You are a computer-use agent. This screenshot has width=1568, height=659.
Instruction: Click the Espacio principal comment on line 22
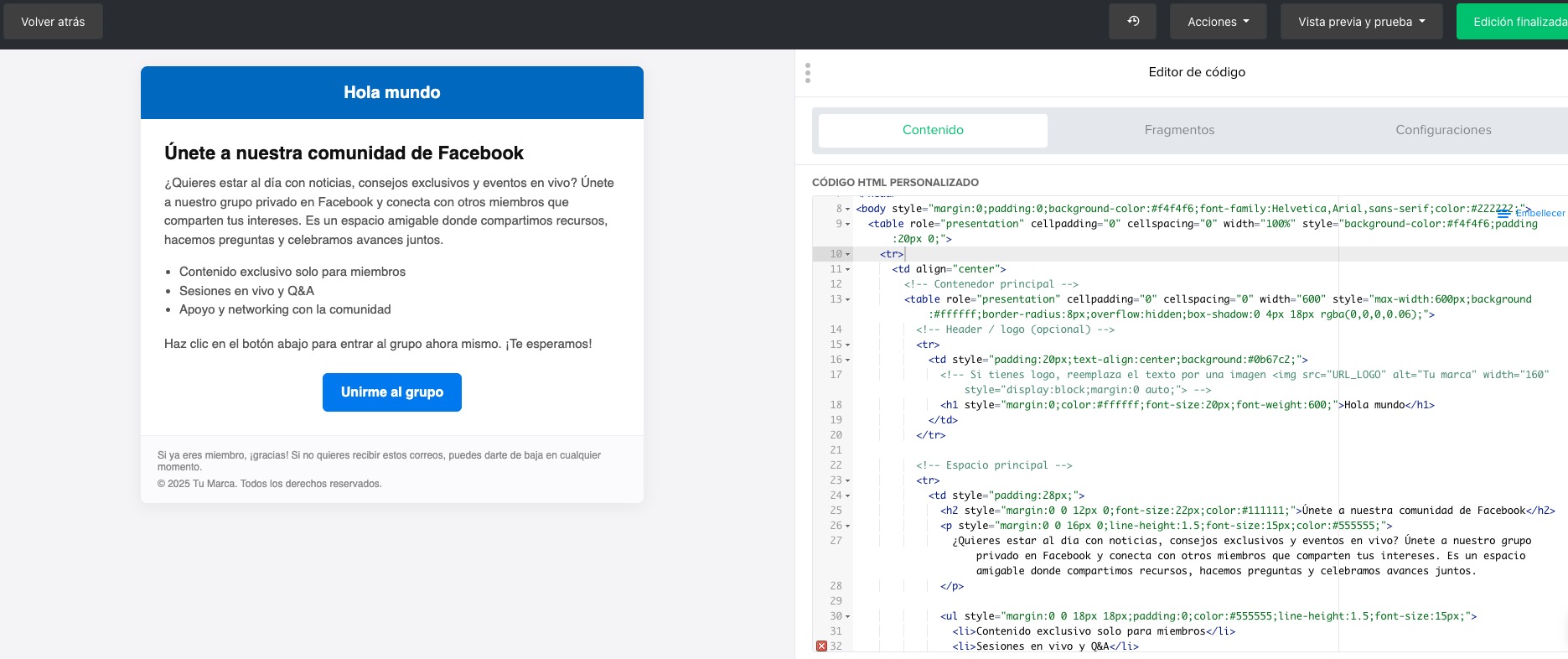click(x=994, y=465)
